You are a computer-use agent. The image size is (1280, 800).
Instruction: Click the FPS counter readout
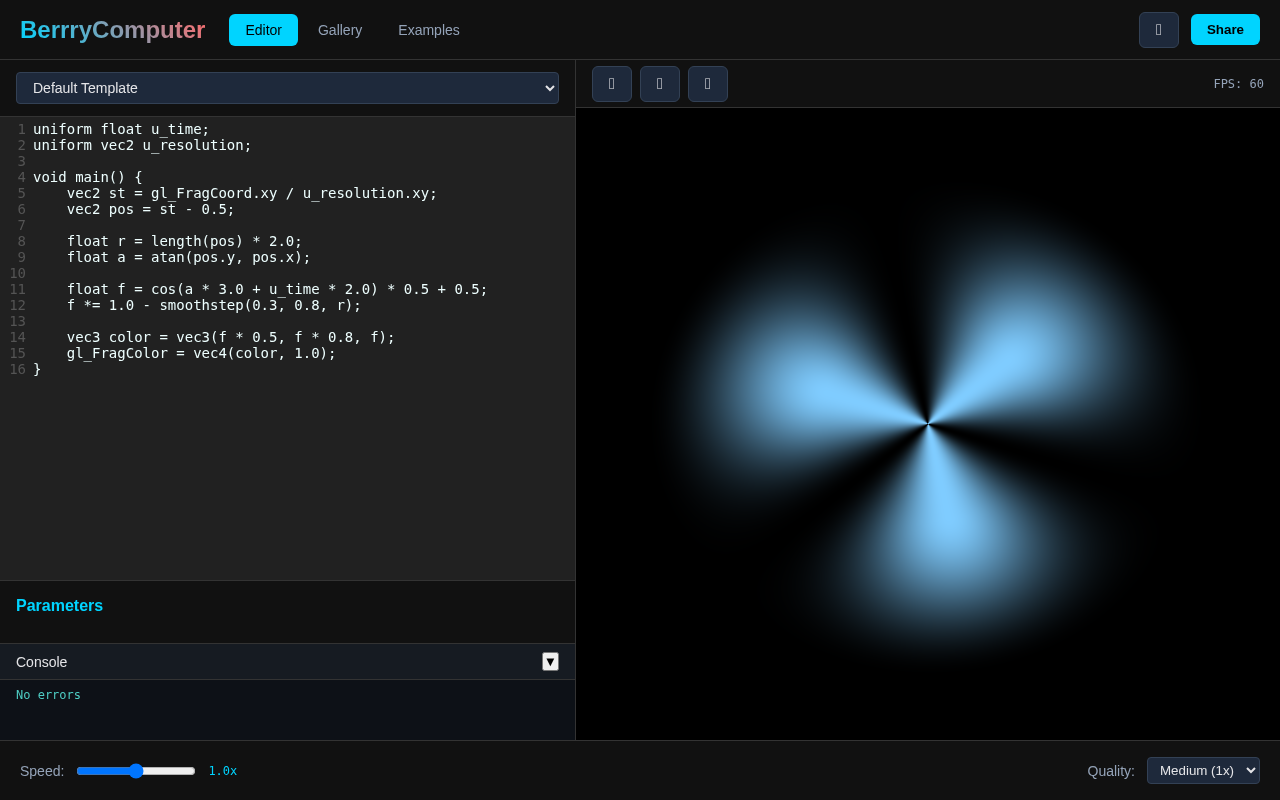point(1238,84)
